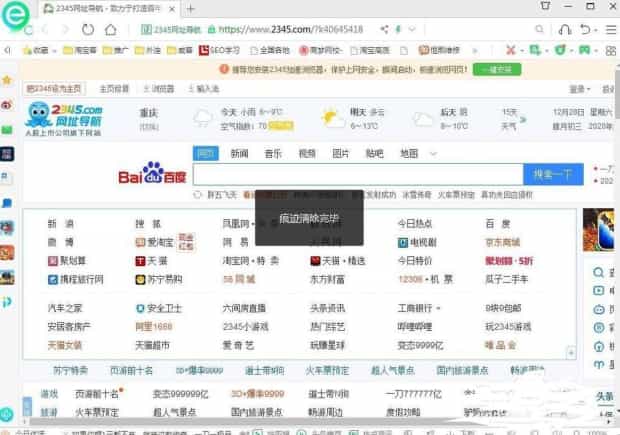Expand the 收藏 dropdown arrow
This screenshot has height=435, width=620.
click(x=54, y=51)
